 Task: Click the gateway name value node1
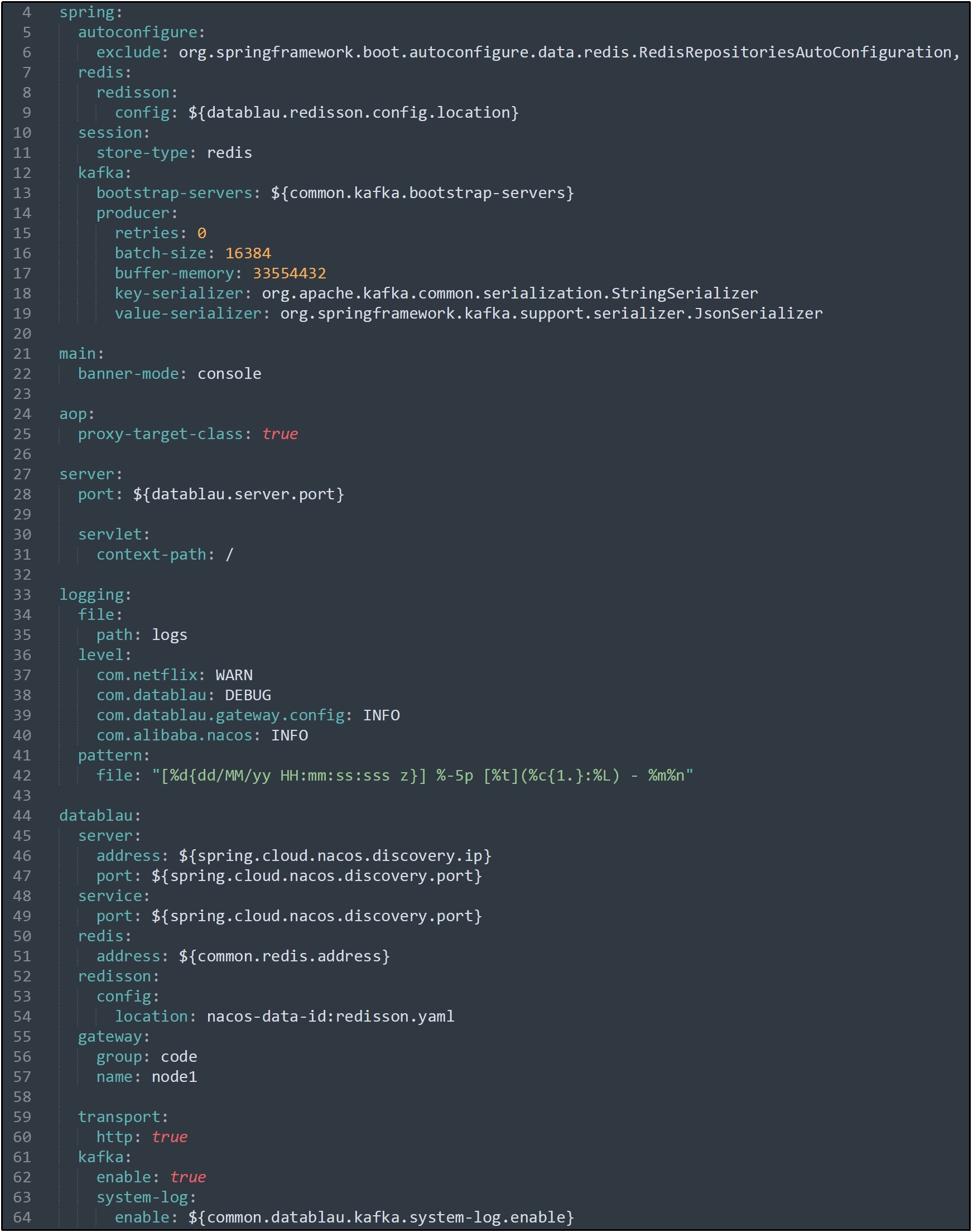pos(174,1077)
